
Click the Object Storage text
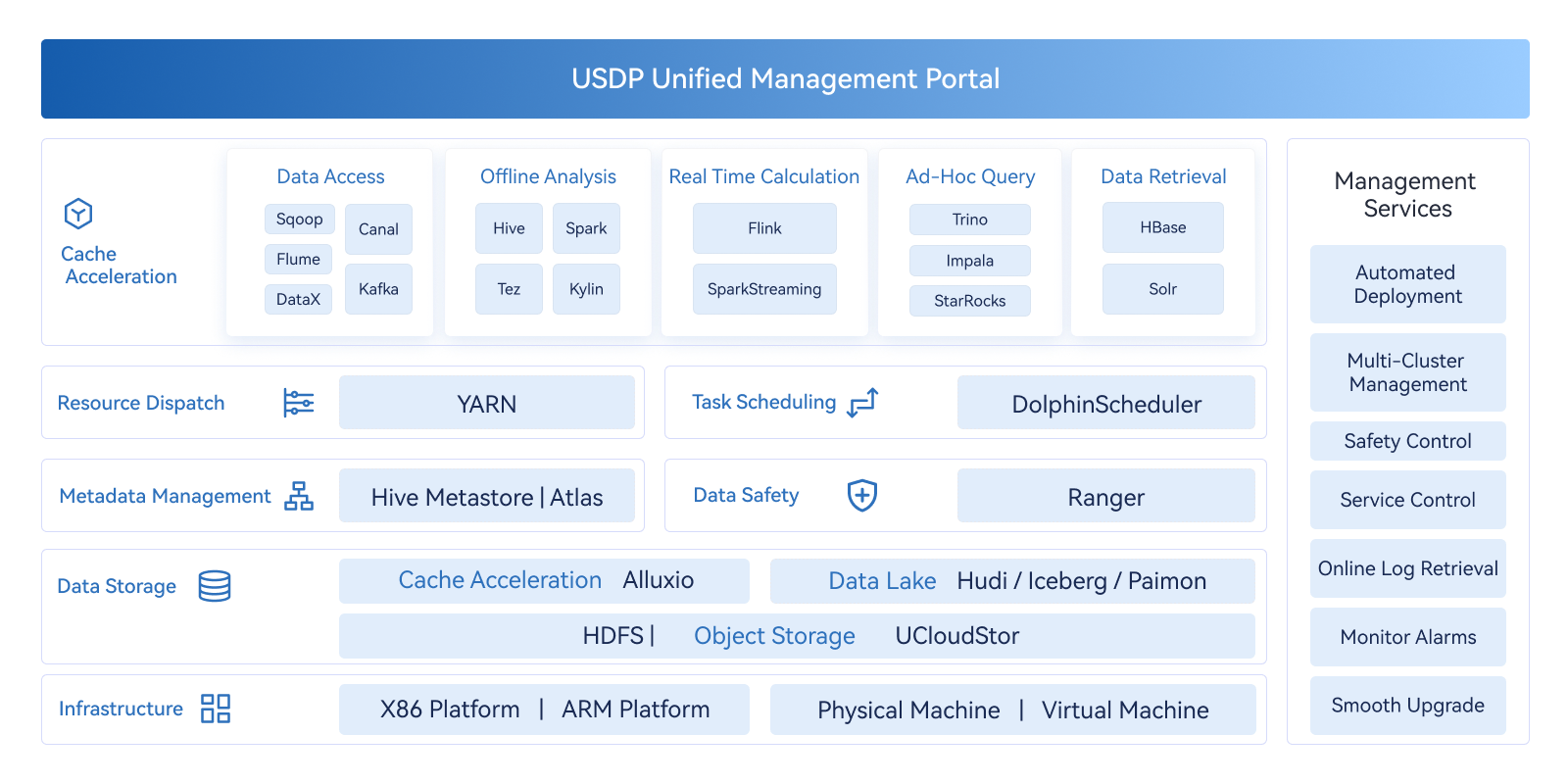pyautogui.click(x=774, y=636)
